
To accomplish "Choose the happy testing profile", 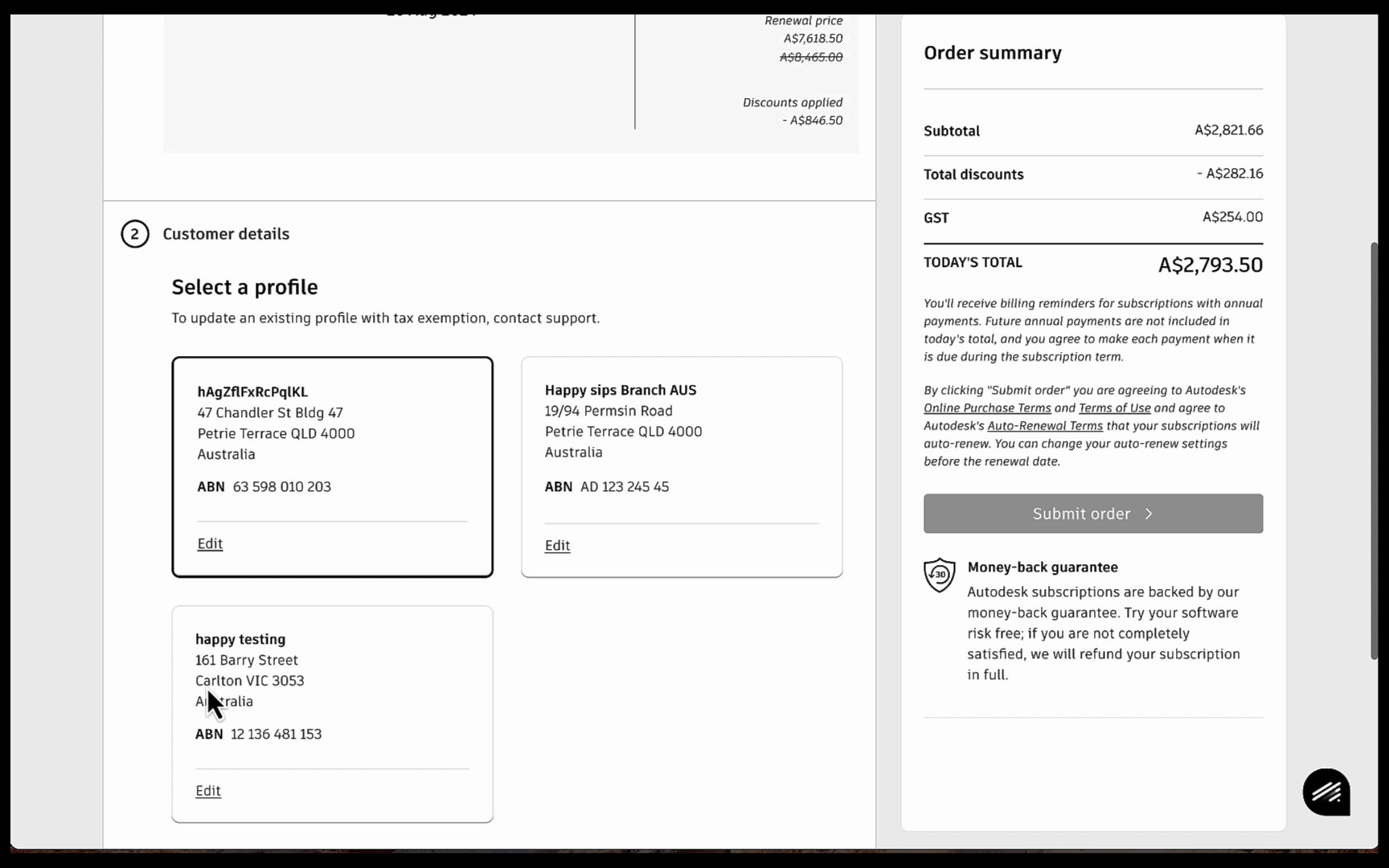I will (x=332, y=713).
